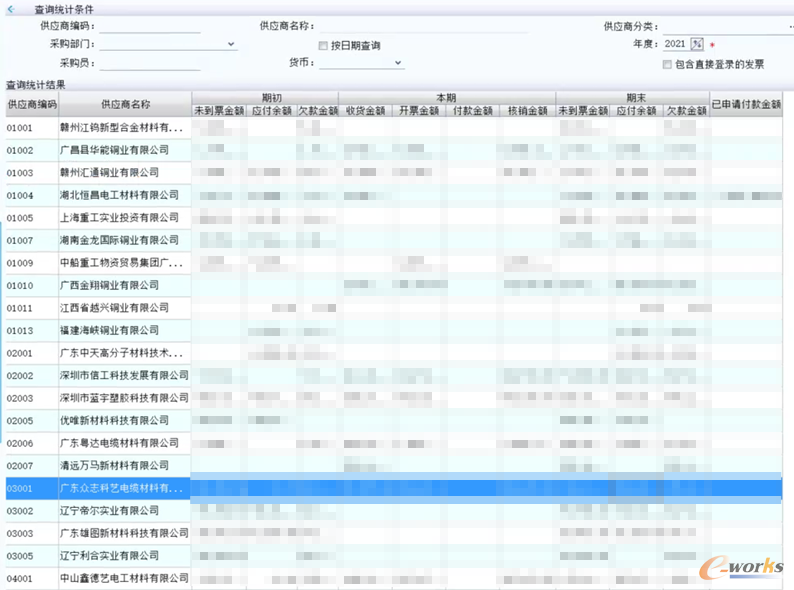The width and height of the screenshot is (794, 590).
Task: Click the 本期 group header
Action: tap(447, 98)
